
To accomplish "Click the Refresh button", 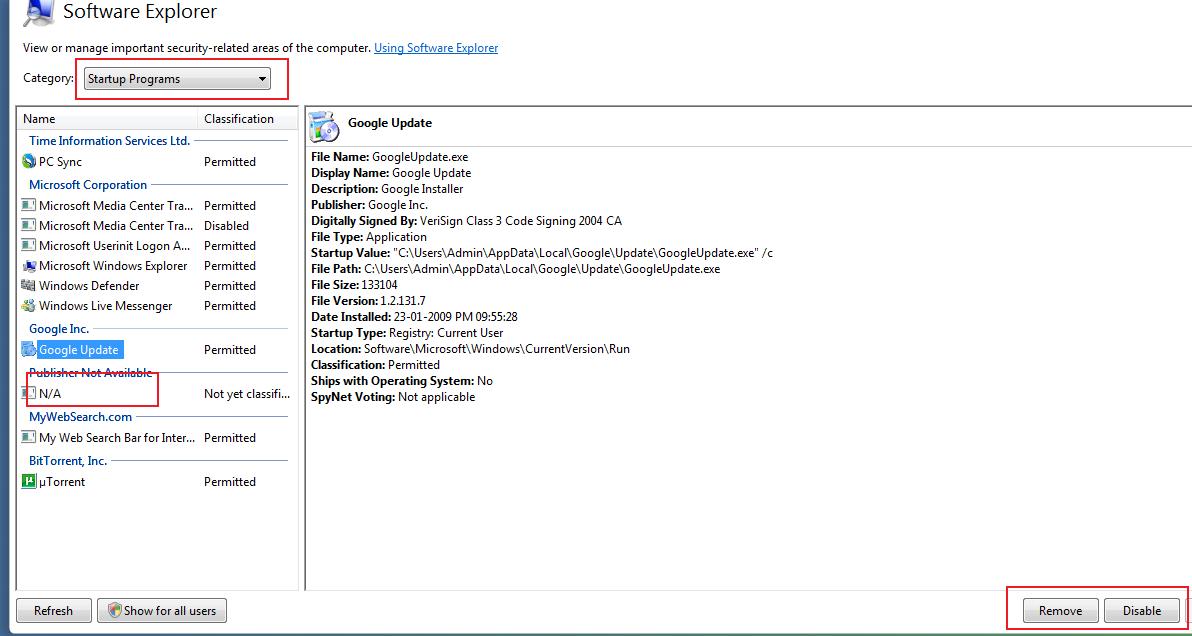I will coord(53,610).
